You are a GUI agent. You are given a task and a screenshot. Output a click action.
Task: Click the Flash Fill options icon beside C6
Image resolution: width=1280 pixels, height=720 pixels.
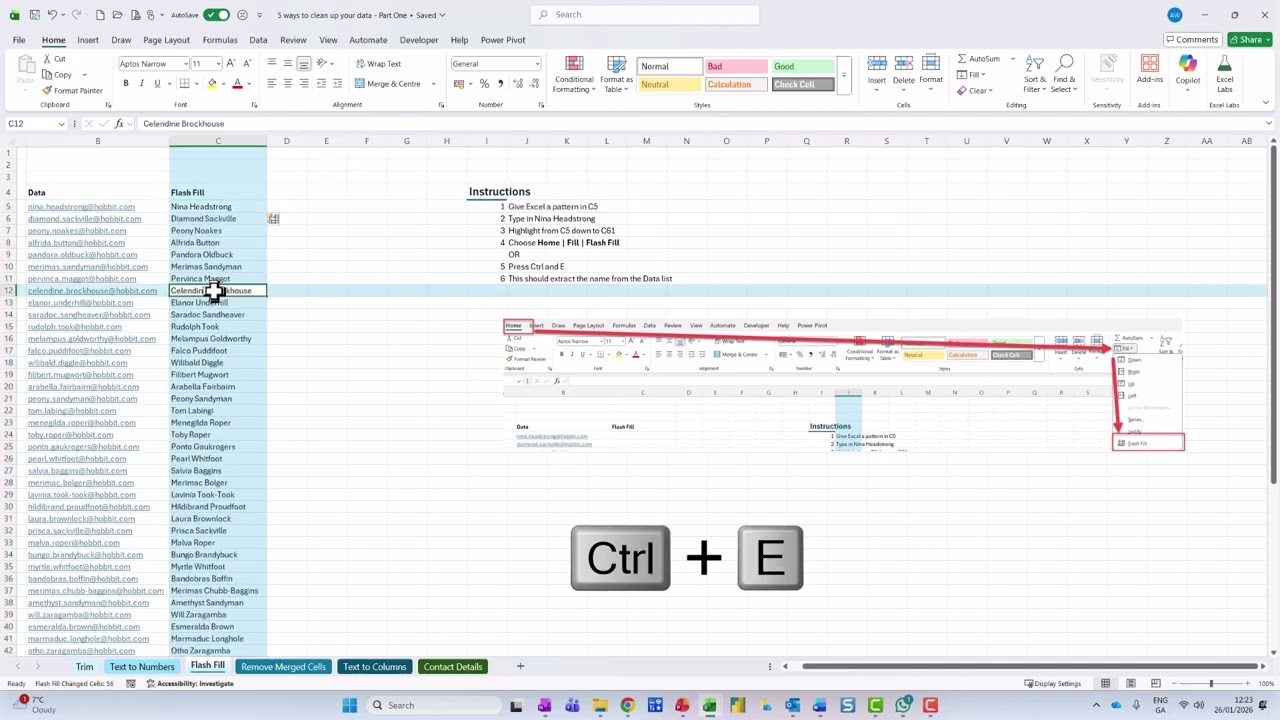tap(273, 218)
